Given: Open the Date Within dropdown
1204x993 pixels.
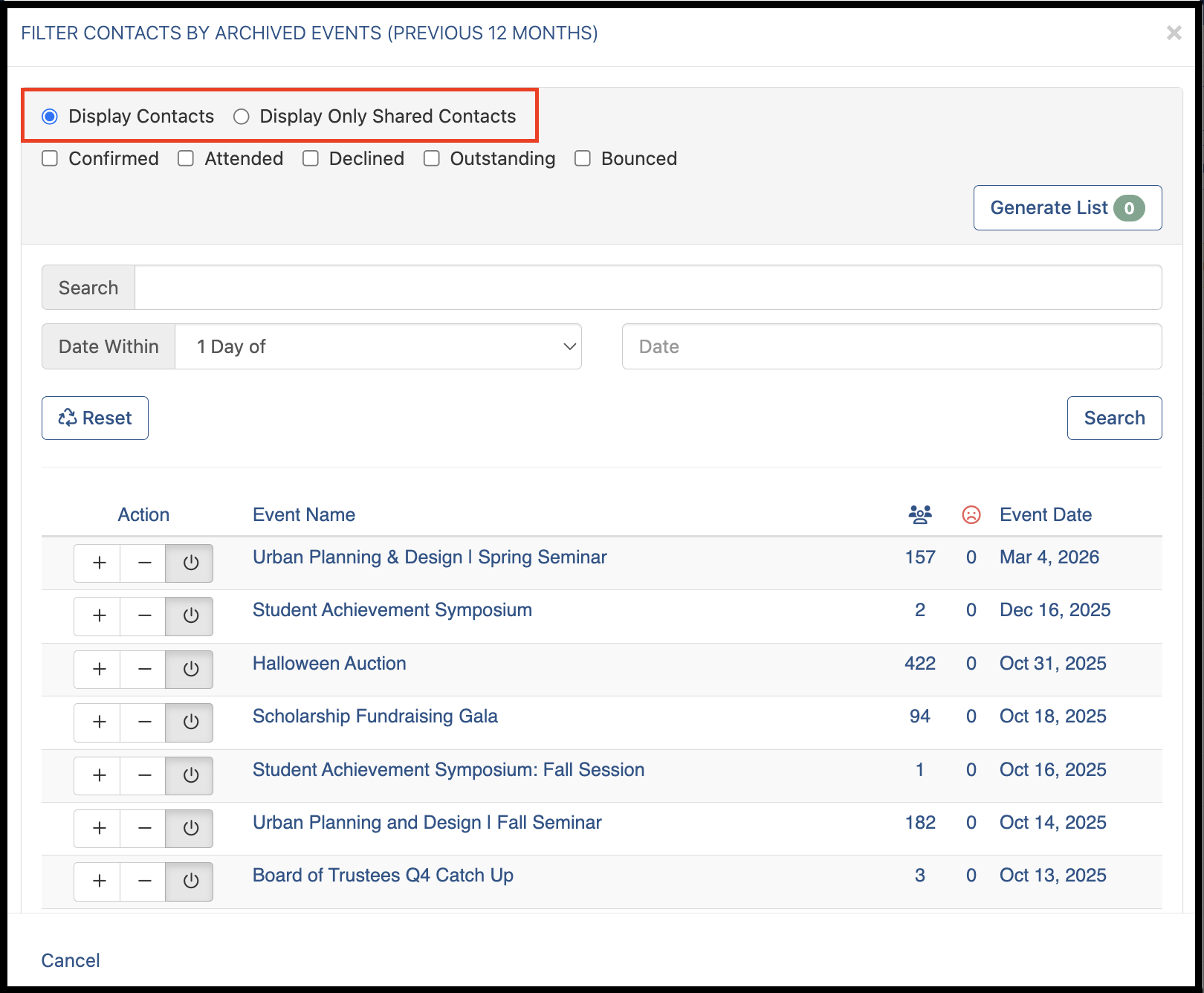Looking at the screenshot, I should pyautogui.click(x=378, y=346).
